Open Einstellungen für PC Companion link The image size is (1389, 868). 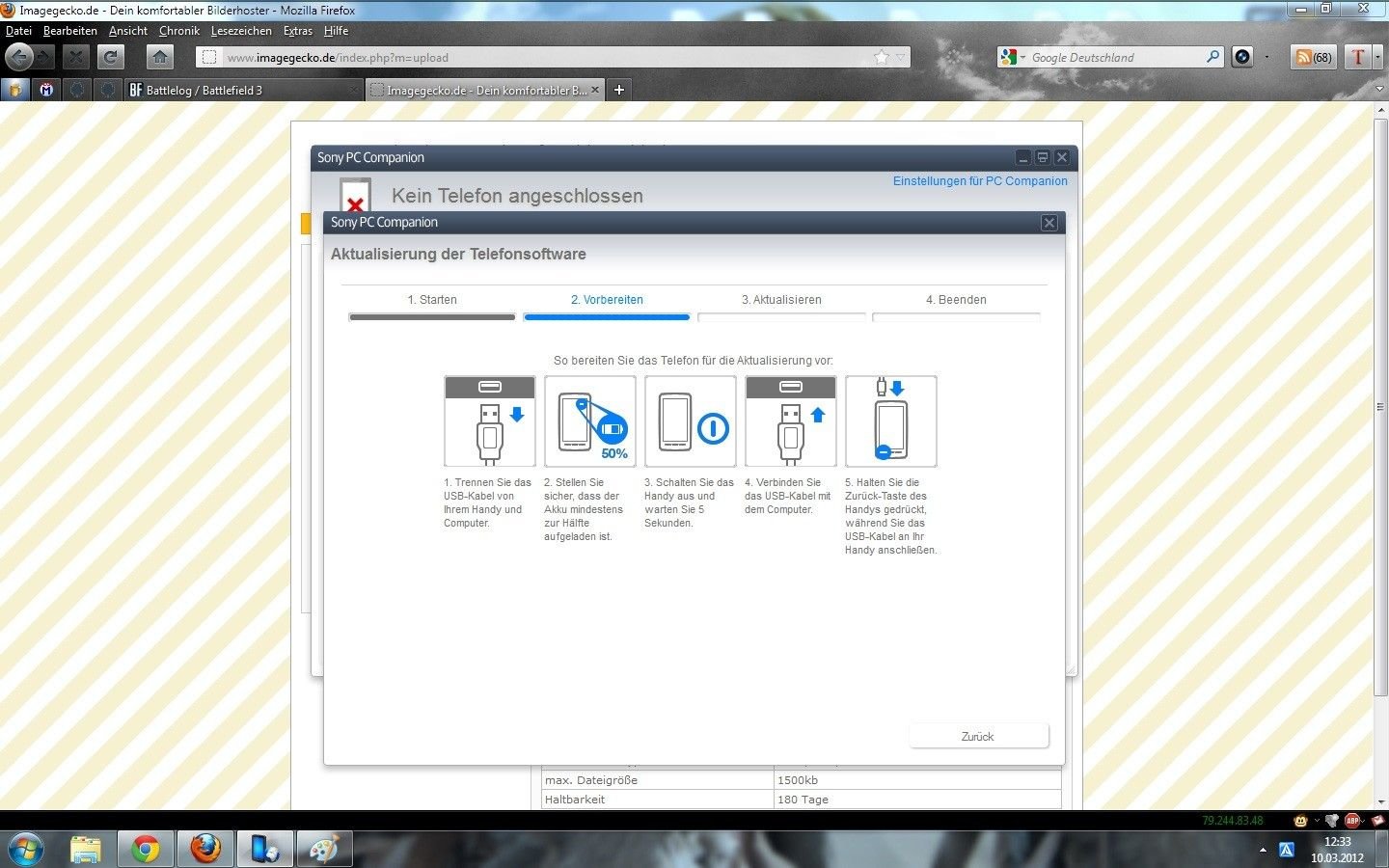pyautogui.click(x=980, y=180)
